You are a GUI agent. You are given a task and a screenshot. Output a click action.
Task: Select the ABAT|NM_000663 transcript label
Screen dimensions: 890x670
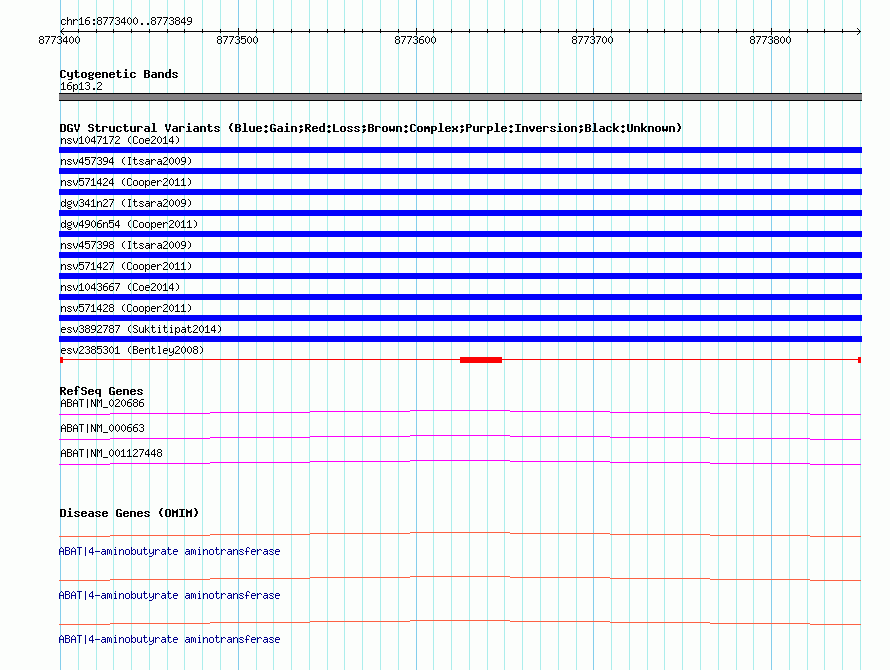[102, 429]
